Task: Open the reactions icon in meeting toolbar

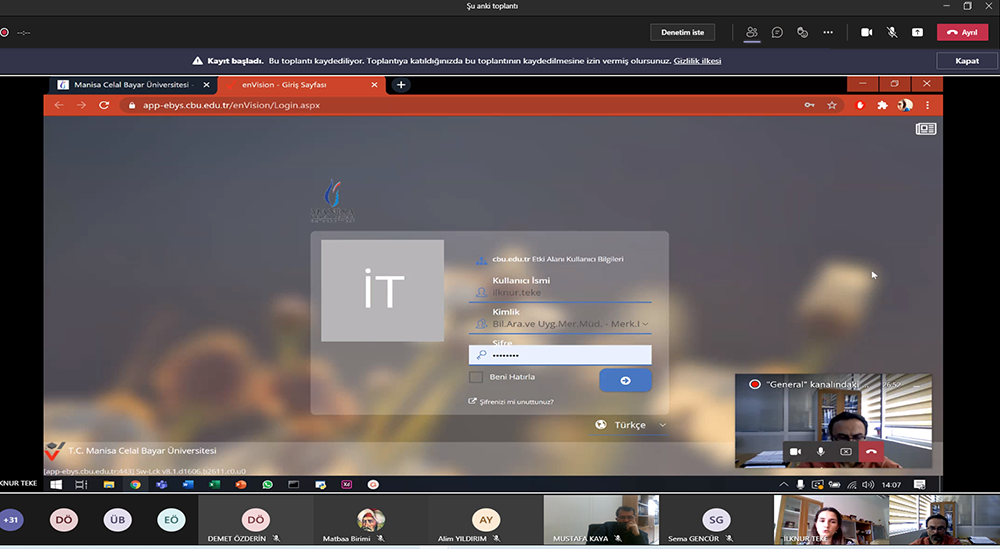Action: point(802,32)
